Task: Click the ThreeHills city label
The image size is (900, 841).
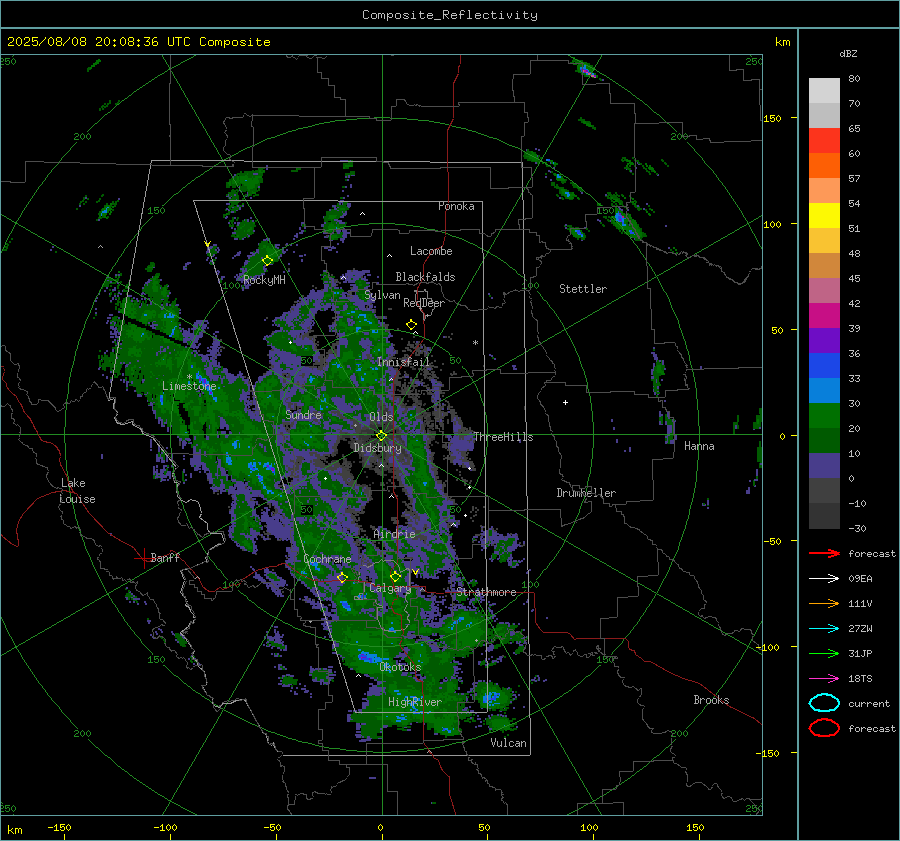Action: [x=503, y=437]
